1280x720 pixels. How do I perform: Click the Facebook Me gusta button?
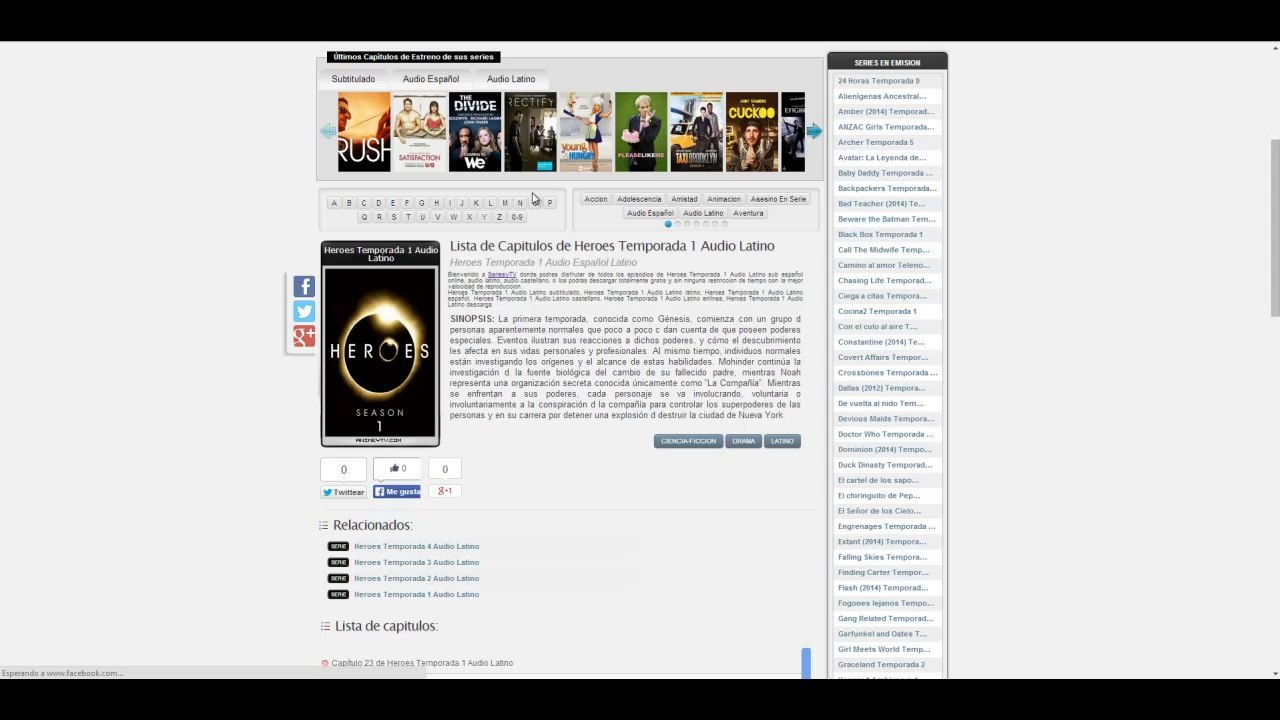tap(397, 492)
